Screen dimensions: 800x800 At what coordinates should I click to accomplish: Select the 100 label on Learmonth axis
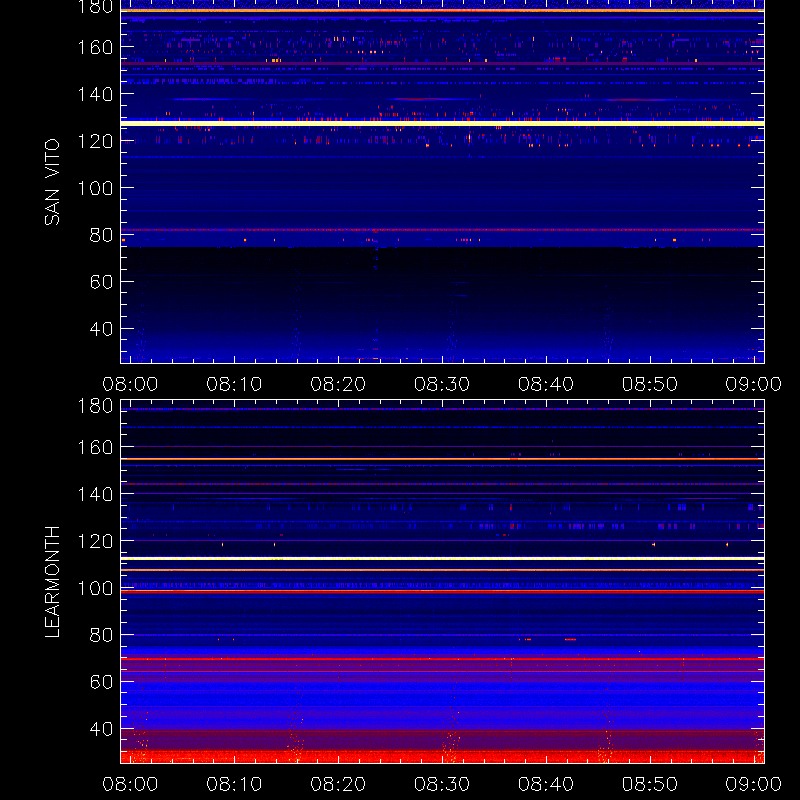tap(95, 588)
